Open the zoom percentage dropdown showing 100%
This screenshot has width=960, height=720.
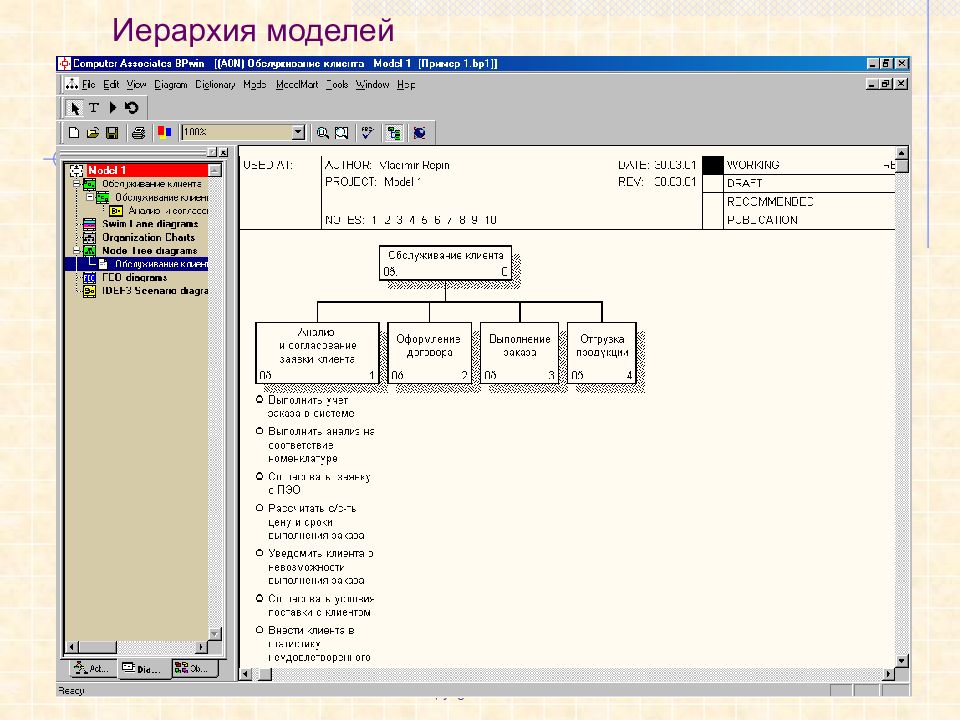click(x=298, y=132)
